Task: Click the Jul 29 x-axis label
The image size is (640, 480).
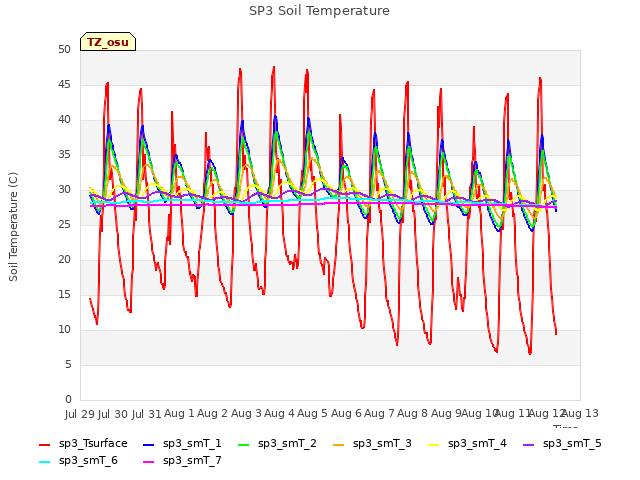Action: (80, 414)
